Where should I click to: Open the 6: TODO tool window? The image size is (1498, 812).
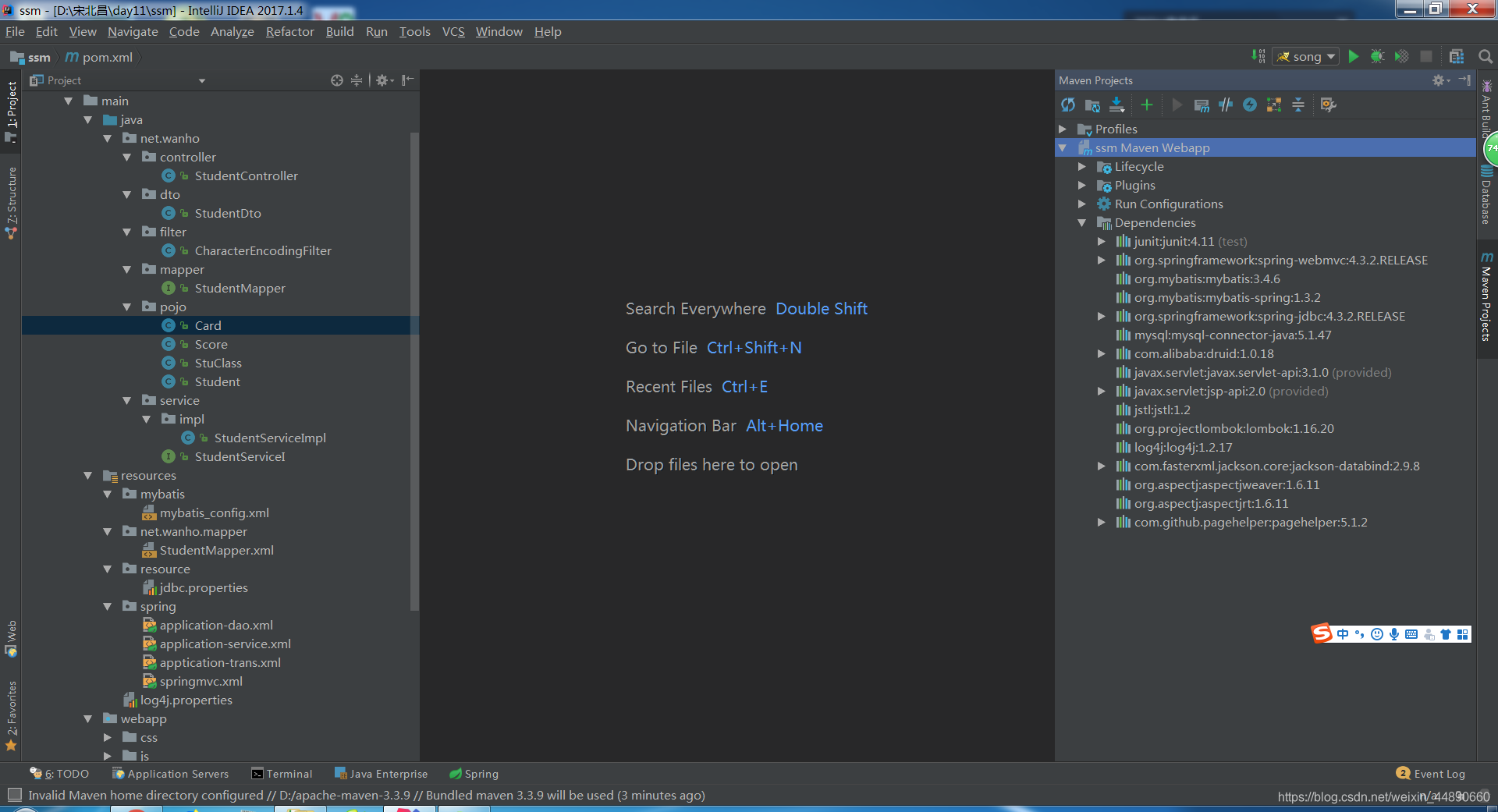(59, 774)
